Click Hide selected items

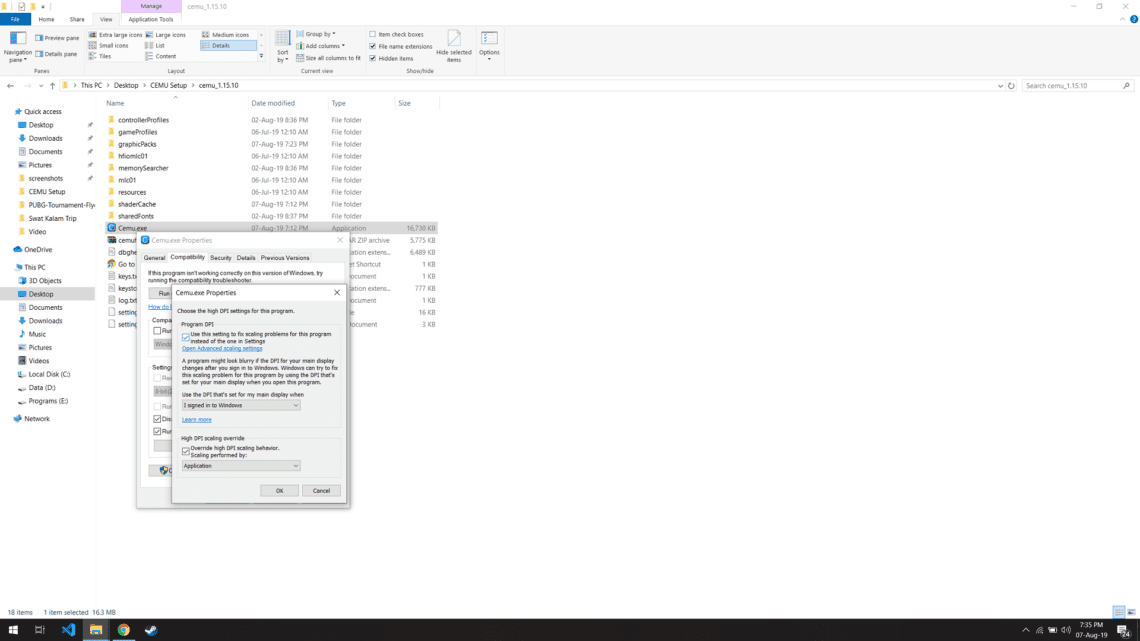(x=454, y=46)
